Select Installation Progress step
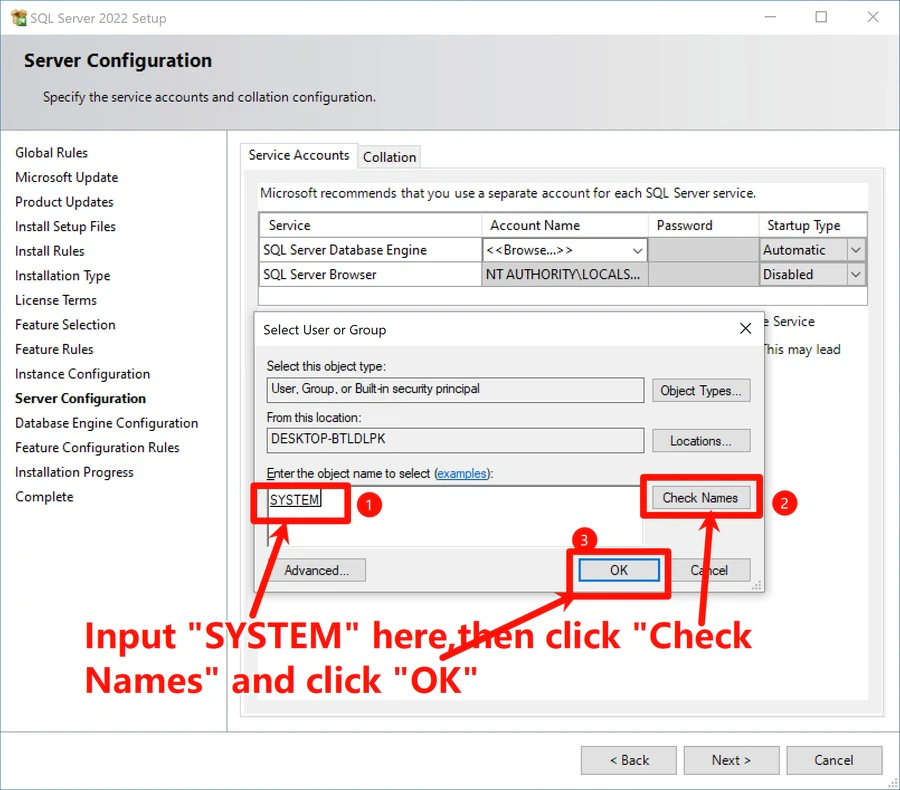The width and height of the screenshot is (900, 790). (75, 473)
